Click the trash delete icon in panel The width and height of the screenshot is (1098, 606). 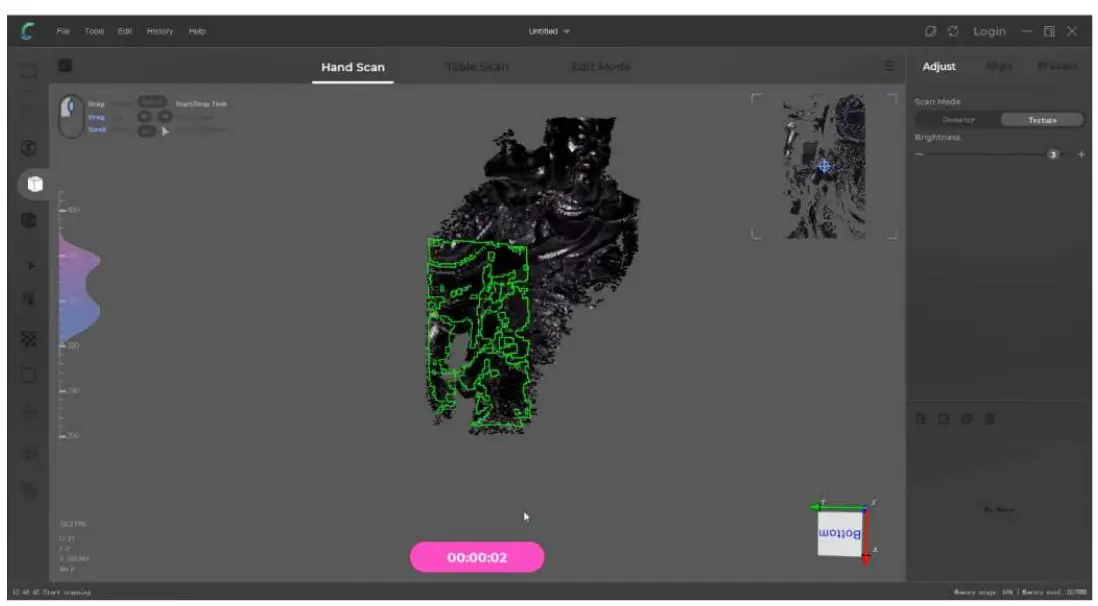click(989, 419)
